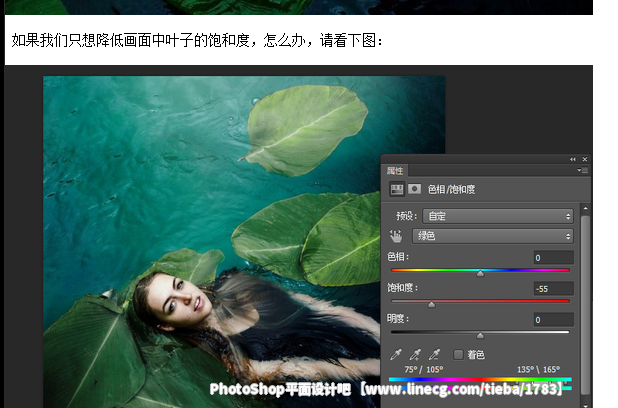The width and height of the screenshot is (618, 408).
Task: Close the Properties panel
Action: pos(585,159)
